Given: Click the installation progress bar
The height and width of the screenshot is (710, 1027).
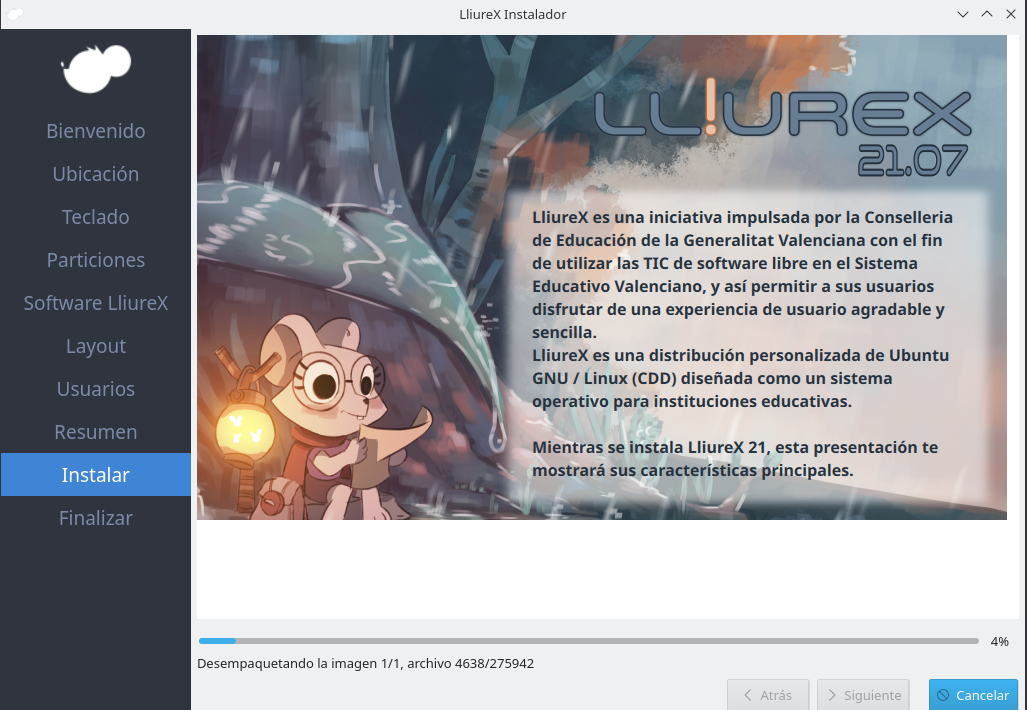Looking at the screenshot, I should pos(588,641).
